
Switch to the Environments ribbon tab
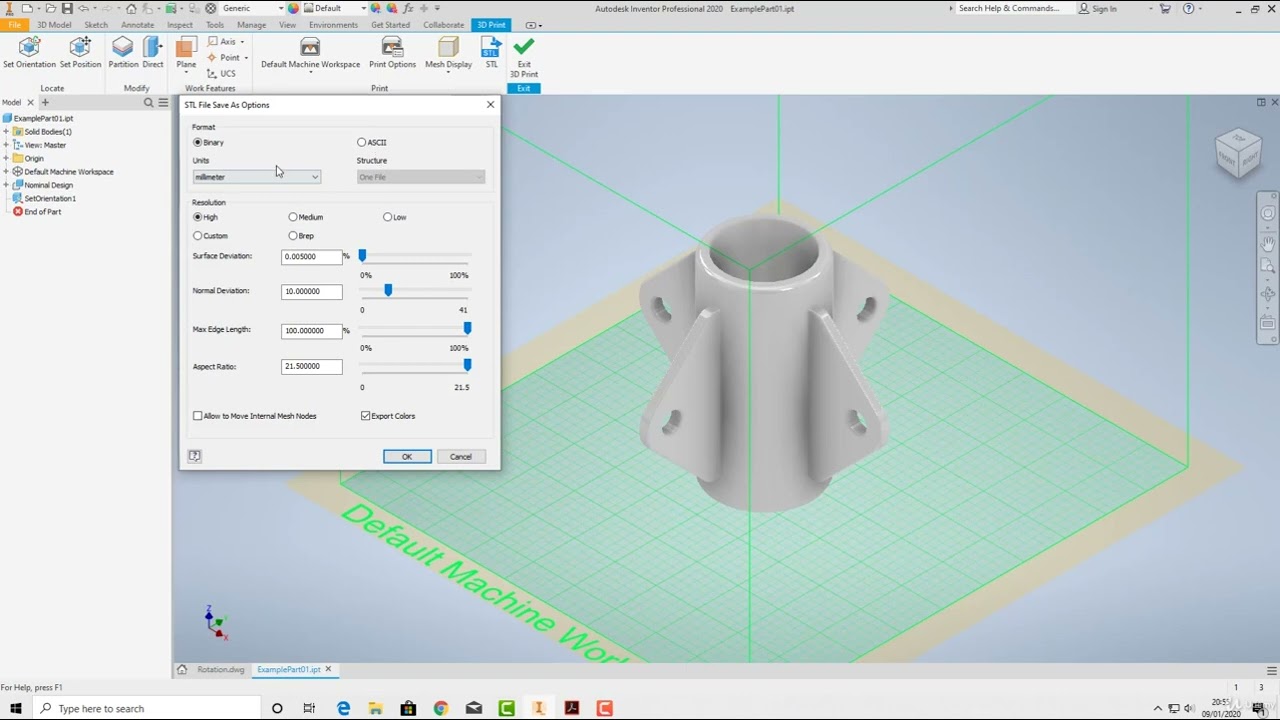[334, 25]
